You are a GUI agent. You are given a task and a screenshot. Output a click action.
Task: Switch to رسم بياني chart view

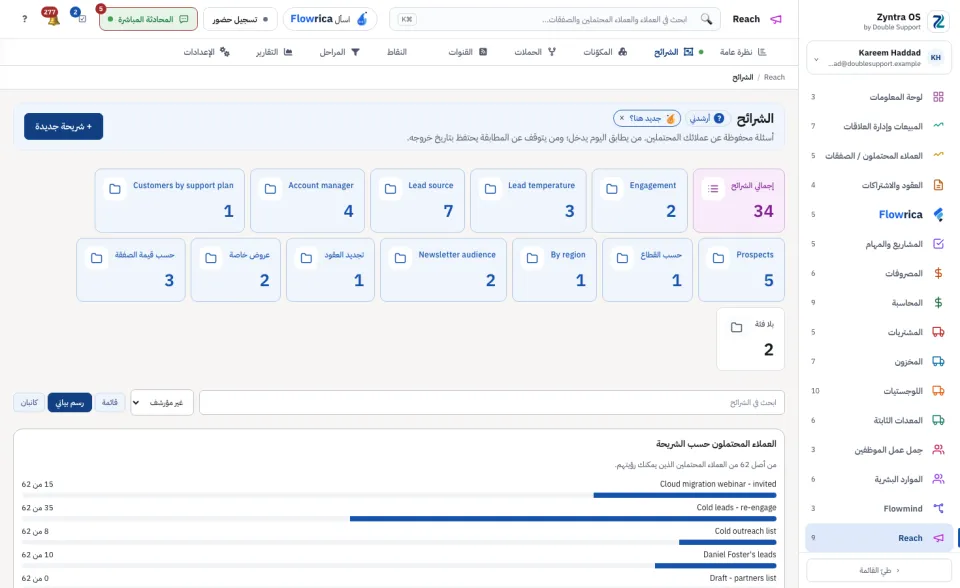coord(70,402)
